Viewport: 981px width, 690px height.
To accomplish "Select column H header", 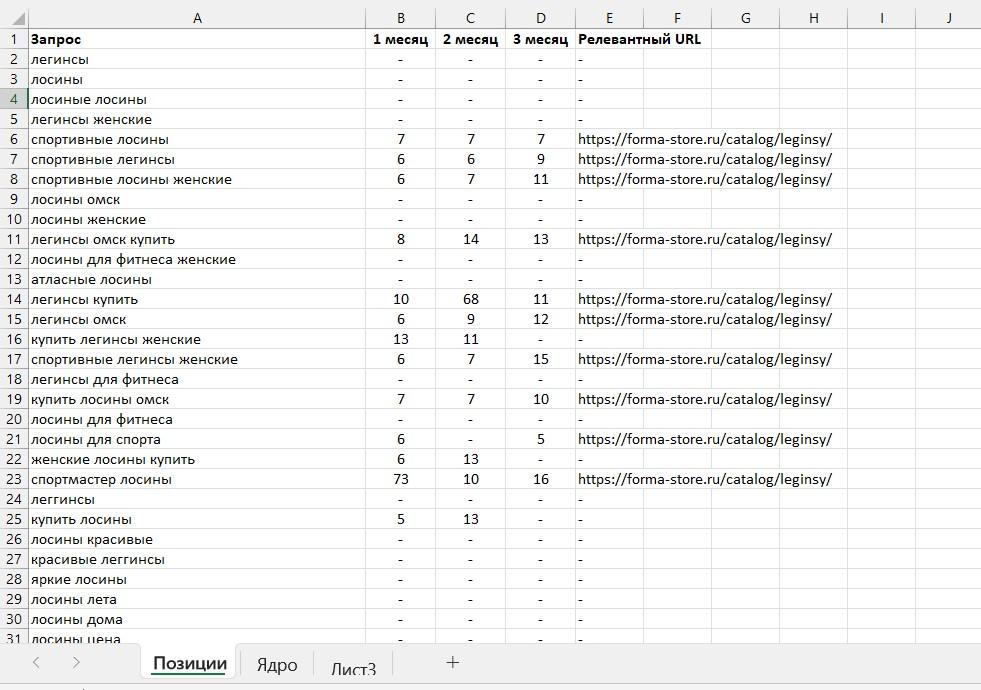I will [813, 19].
